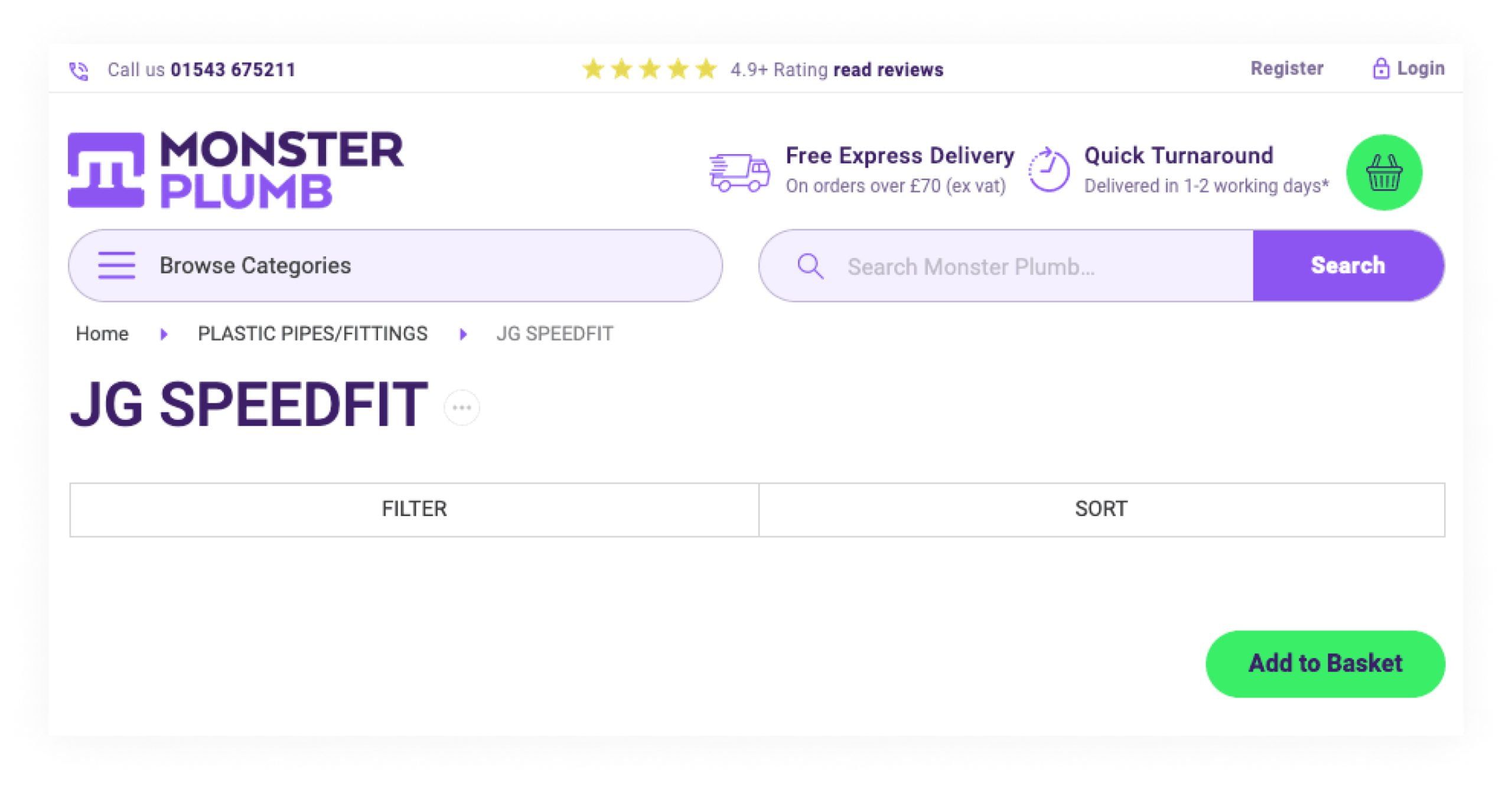
Task: Expand the JG SPEEDFIT ellipsis description
Action: 462,407
